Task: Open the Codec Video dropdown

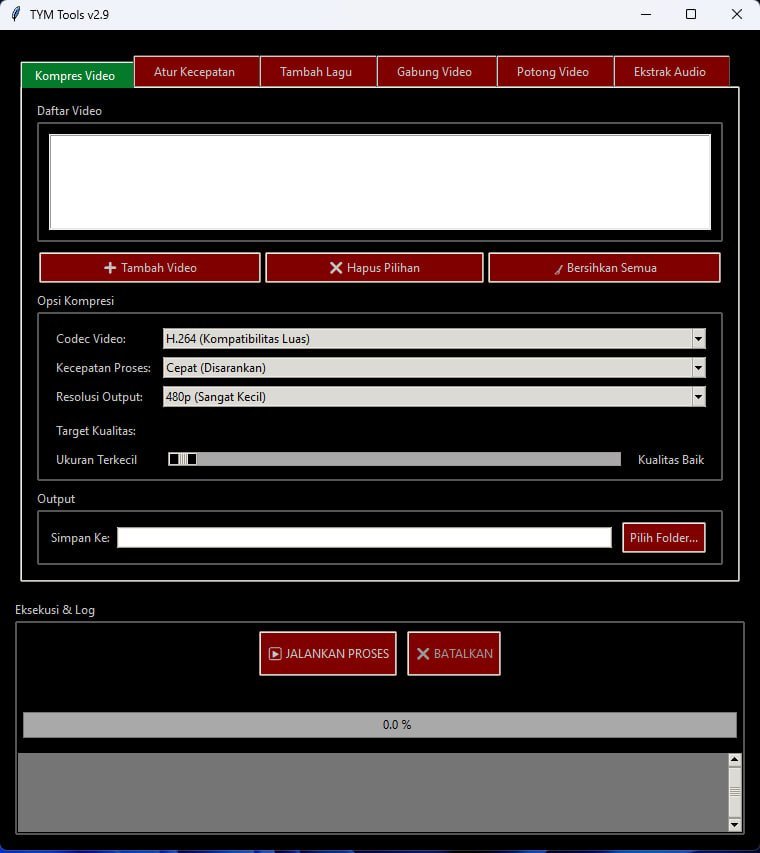Action: tap(698, 339)
